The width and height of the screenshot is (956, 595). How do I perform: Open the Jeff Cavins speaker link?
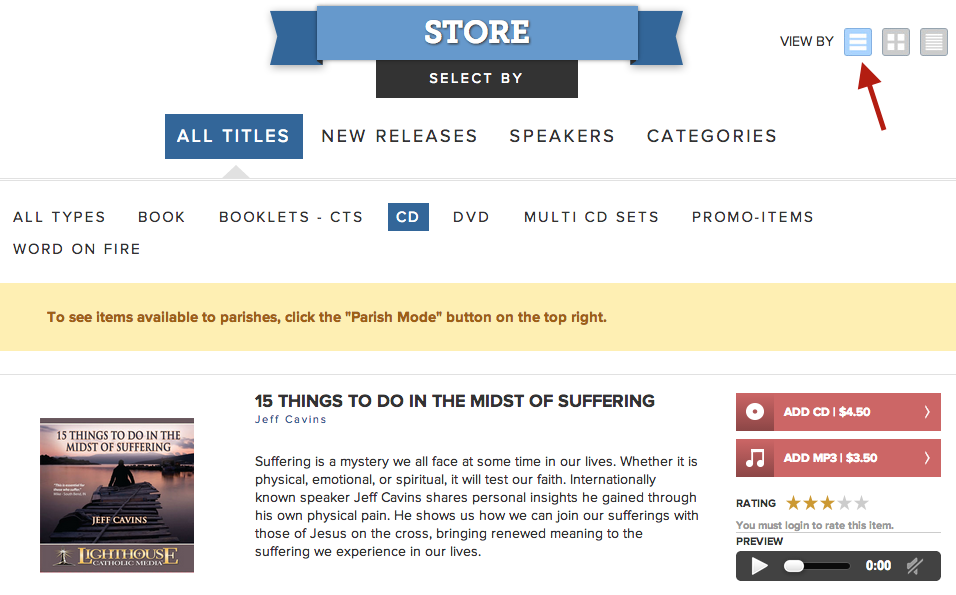pos(291,419)
